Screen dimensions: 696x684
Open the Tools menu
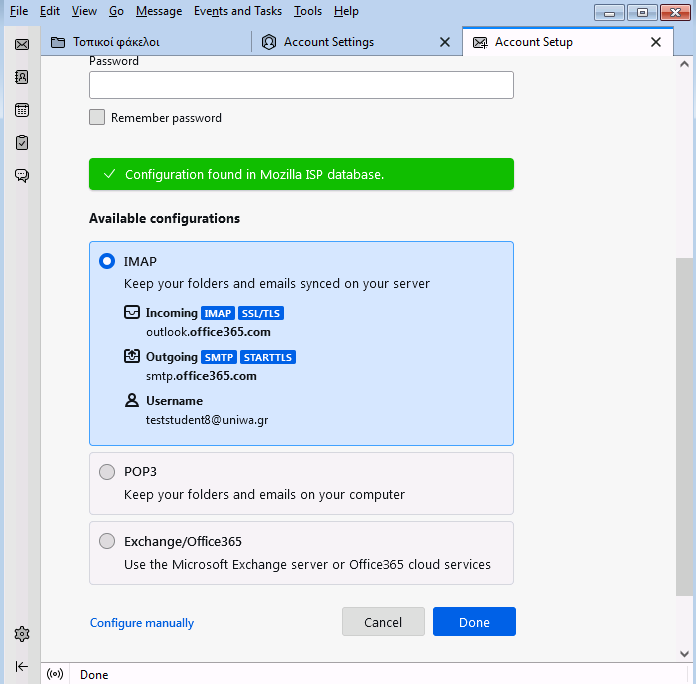click(x=308, y=11)
